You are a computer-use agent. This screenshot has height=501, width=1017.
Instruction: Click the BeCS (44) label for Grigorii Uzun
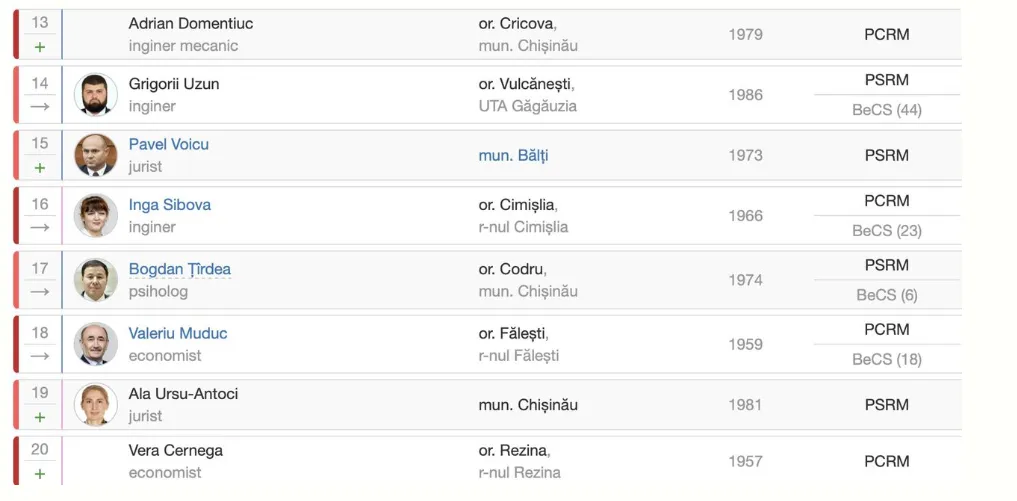tap(887, 110)
